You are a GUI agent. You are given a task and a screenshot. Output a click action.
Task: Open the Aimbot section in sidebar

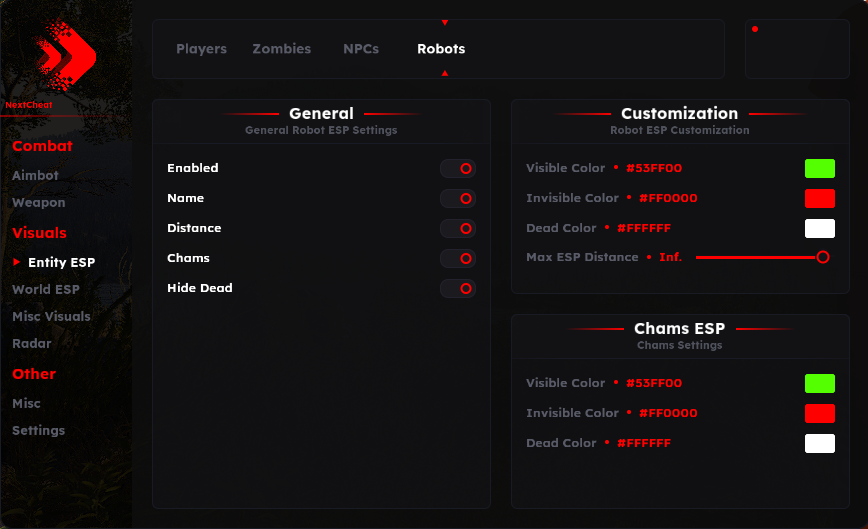[x=35, y=175]
